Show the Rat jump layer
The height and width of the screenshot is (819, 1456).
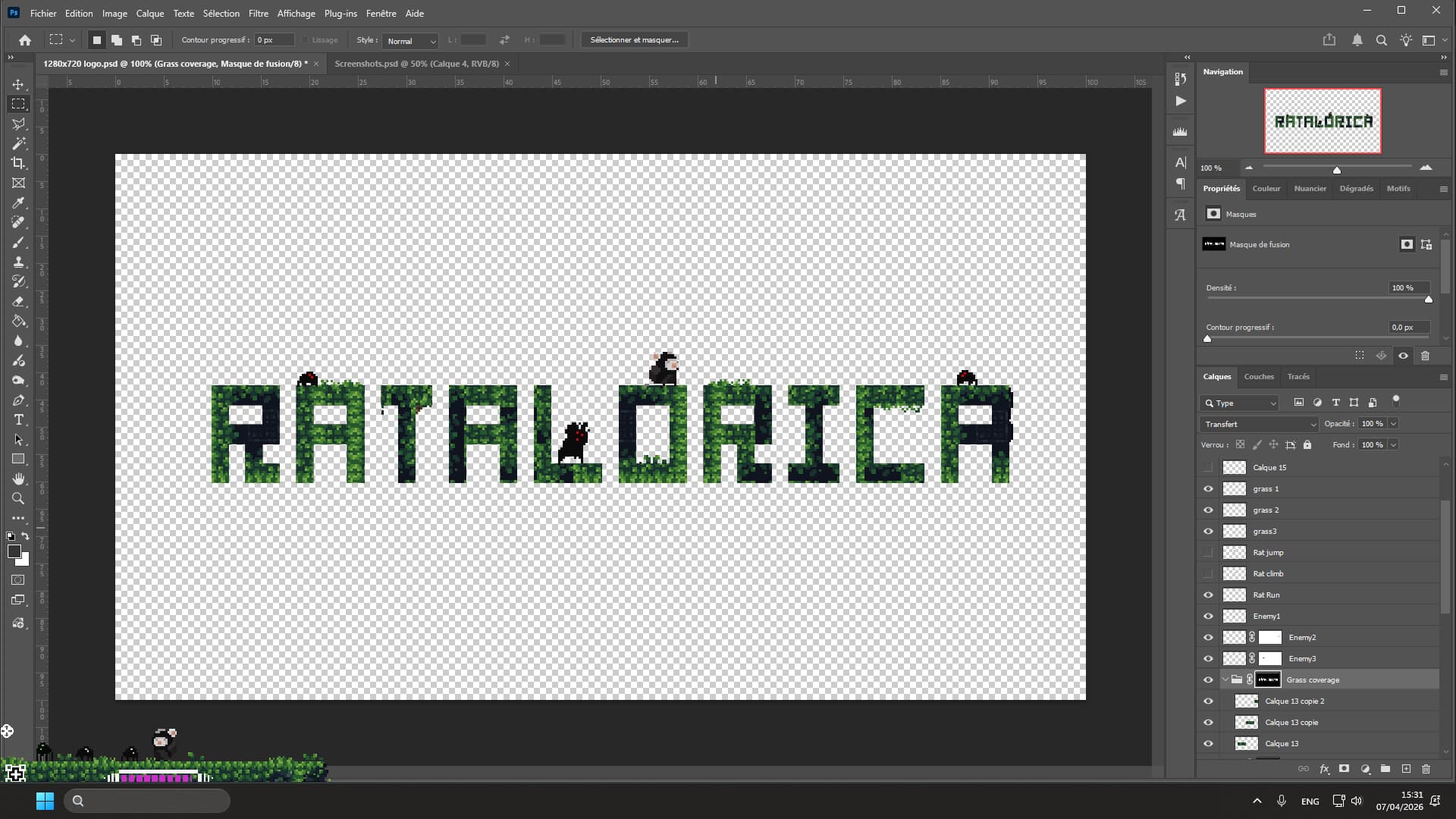(x=1208, y=553)
